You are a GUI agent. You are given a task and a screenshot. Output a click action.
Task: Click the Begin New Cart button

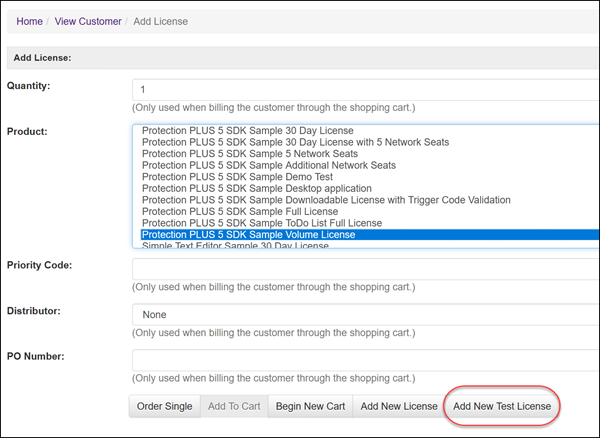tap(310, 406)
